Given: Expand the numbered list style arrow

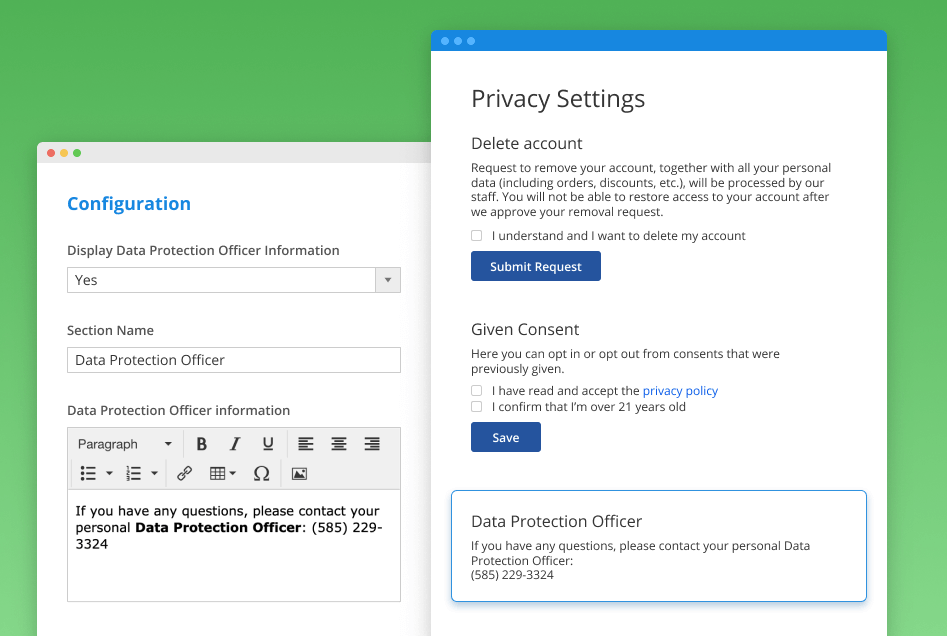Looking at the screenshot, I should coord(155,474).
